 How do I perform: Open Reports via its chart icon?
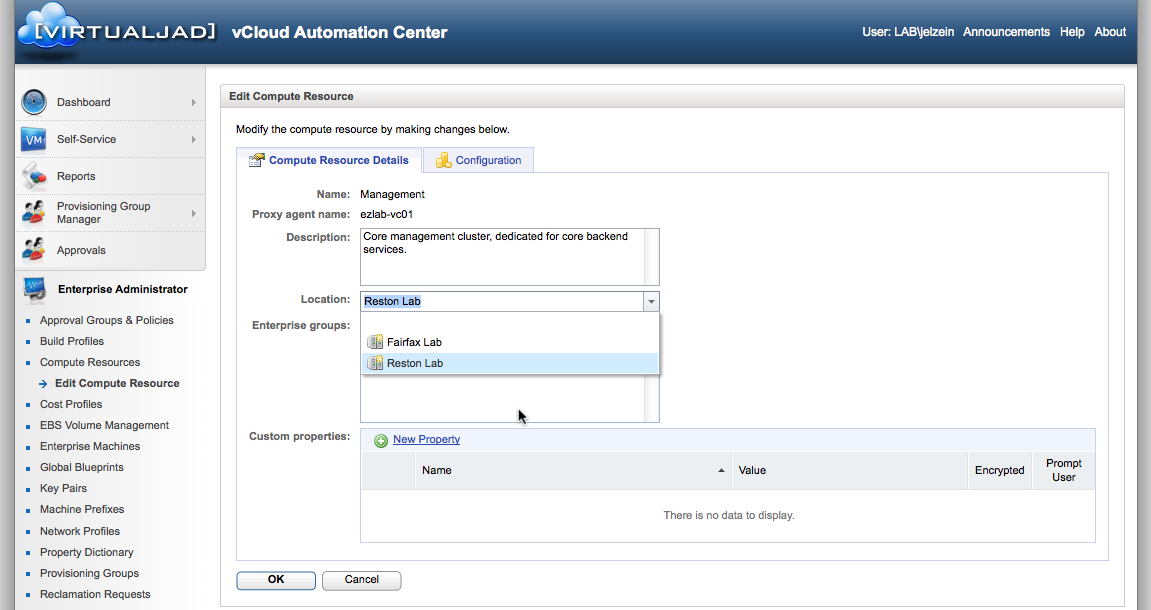pyautogui.click(x=34, y=177)
